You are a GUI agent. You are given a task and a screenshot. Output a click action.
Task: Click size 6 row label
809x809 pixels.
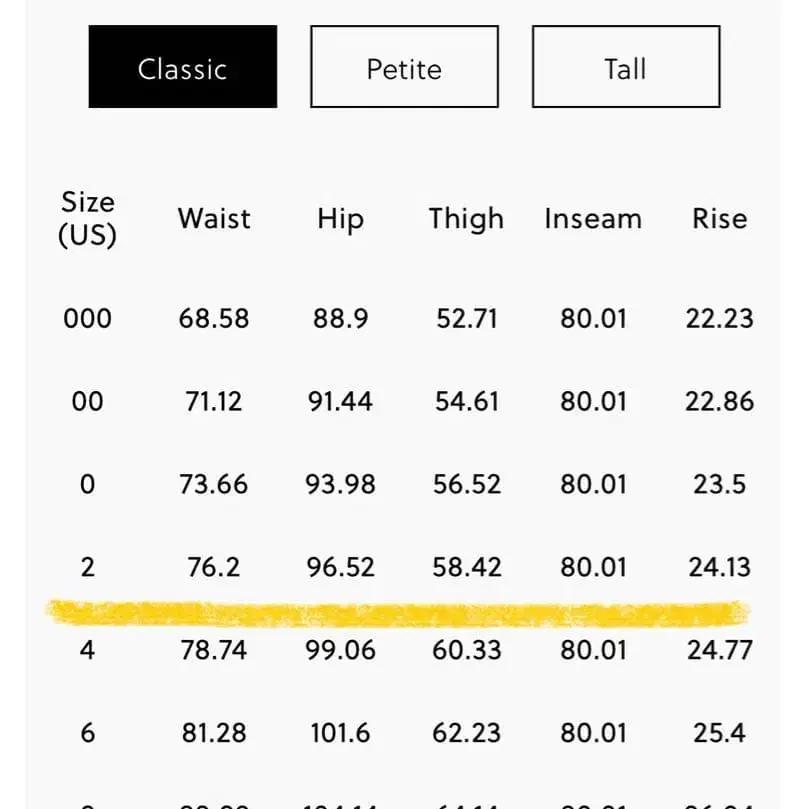point(88,732)
